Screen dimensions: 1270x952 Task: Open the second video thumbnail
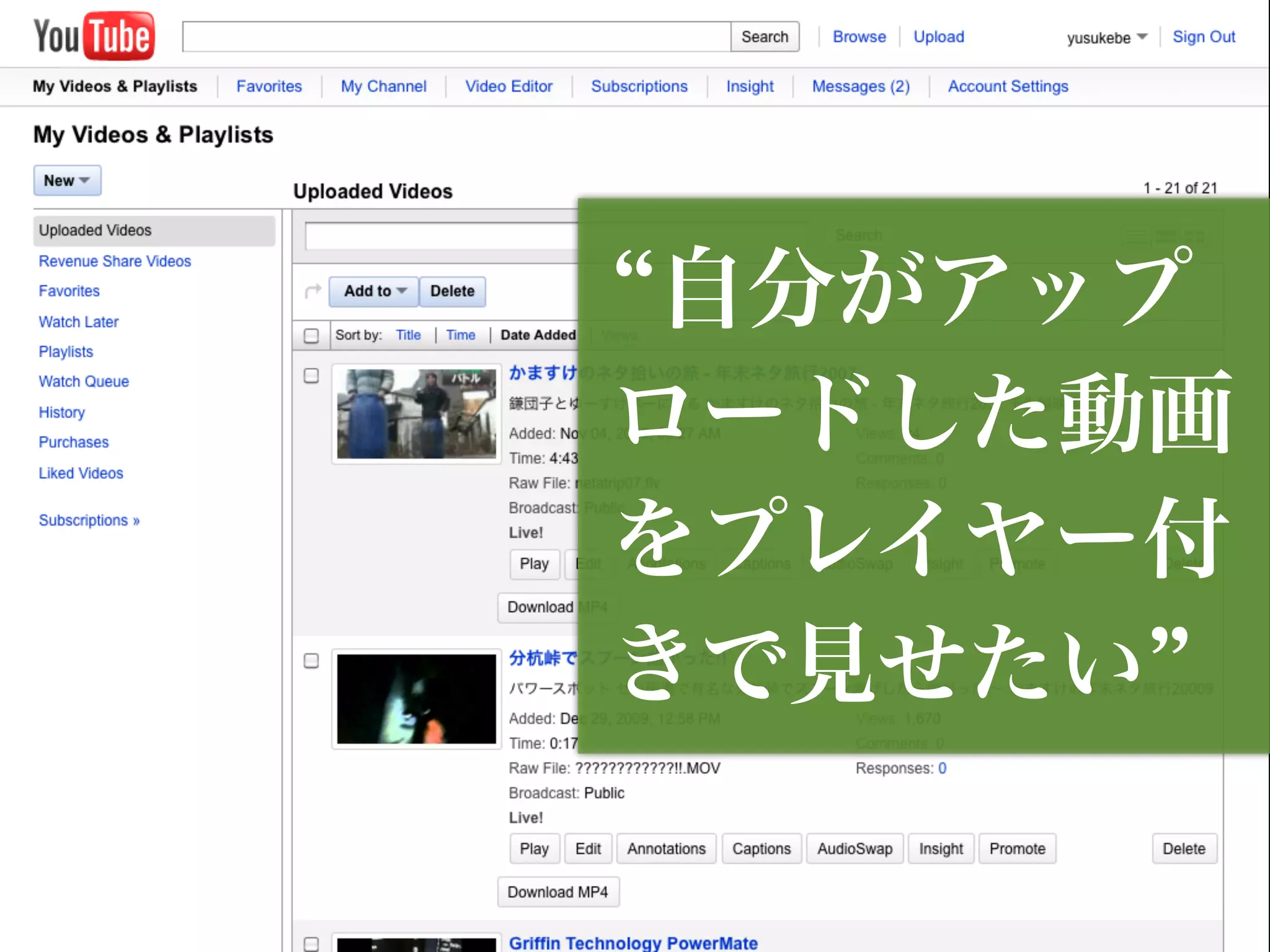(x=416, y=699)
